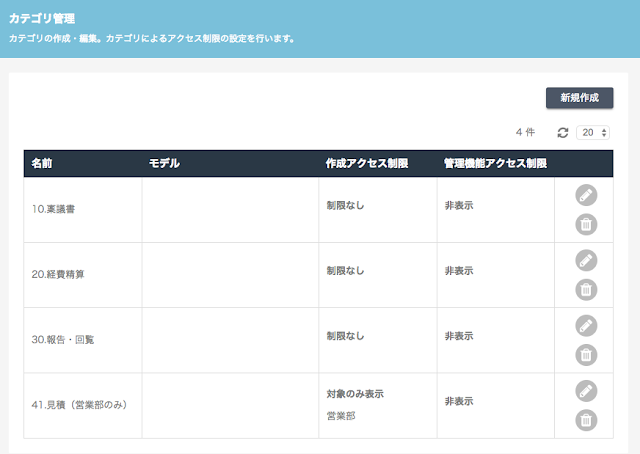This screenshot has width=640, height=454.
Task: Delete the 30.報告・回覧 category with trash icon
Action: click(x=586, y=355)
